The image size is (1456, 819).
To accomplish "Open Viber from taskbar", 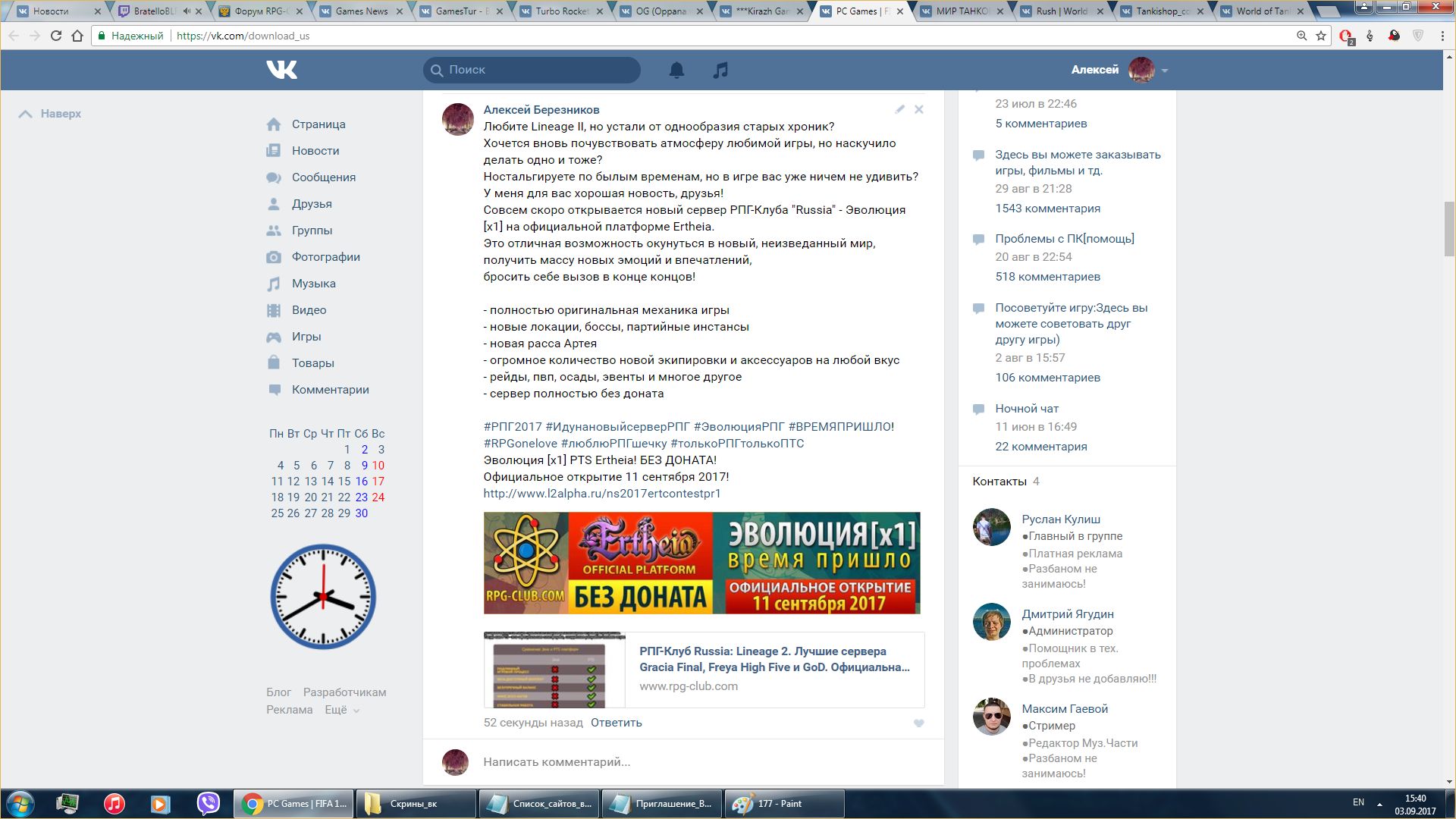I will pos(208,804).
